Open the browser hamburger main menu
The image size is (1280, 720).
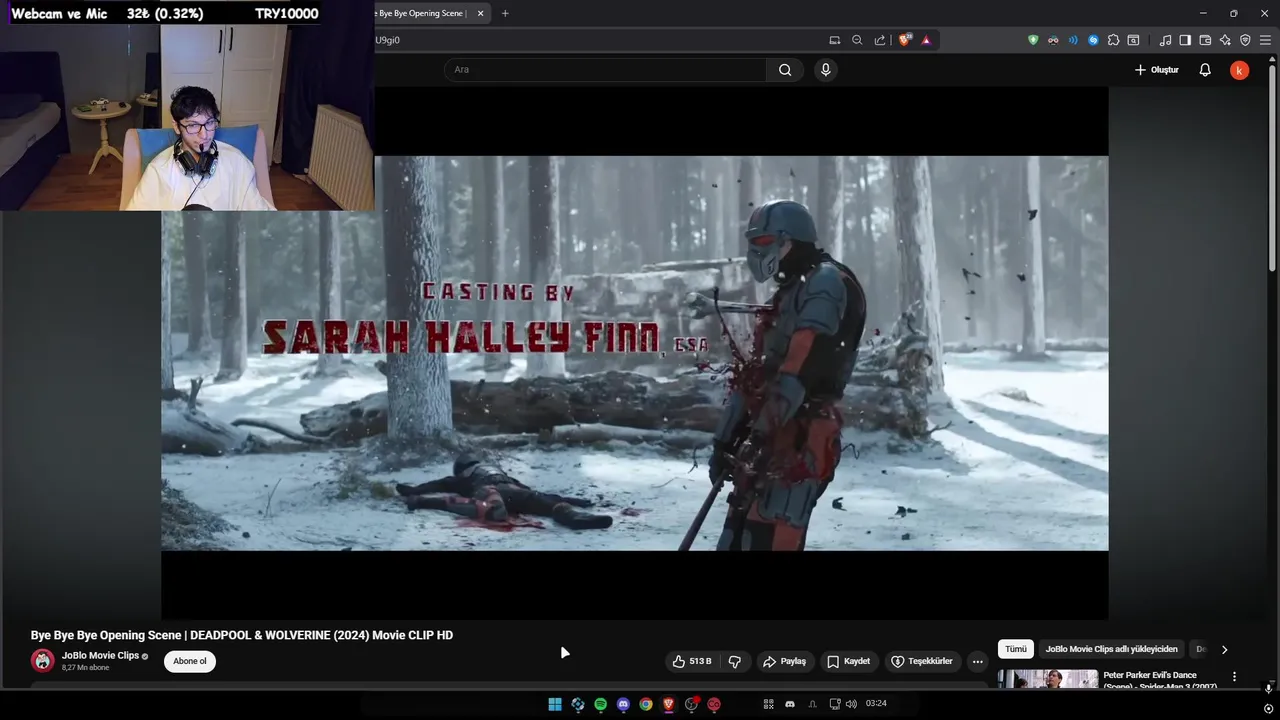click(x=1265, y=40)
